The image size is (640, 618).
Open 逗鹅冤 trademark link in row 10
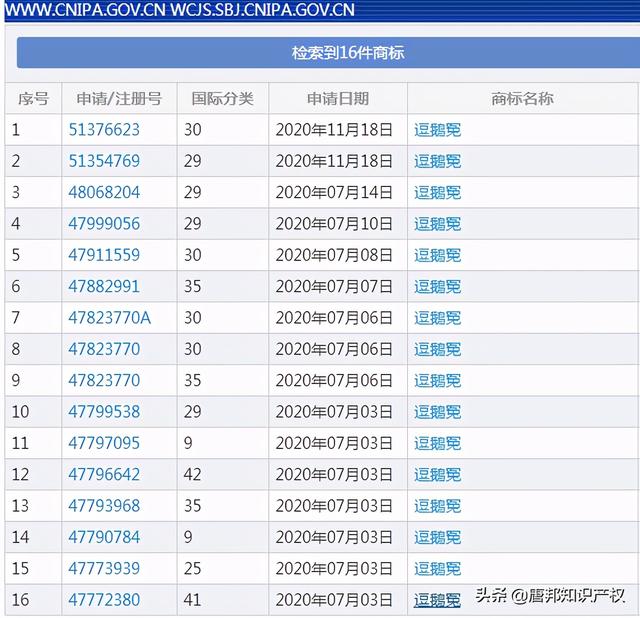(438, 411)
